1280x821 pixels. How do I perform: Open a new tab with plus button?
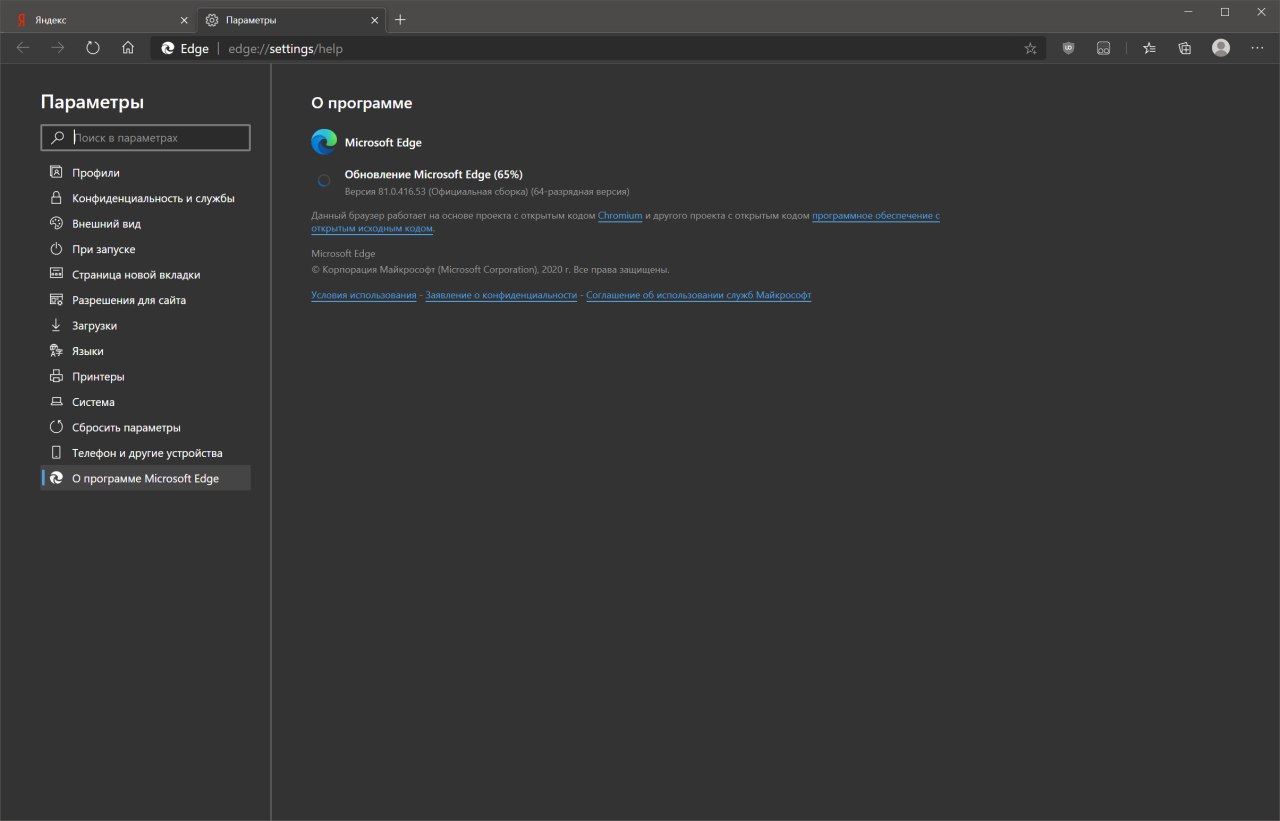coord(400,20)
